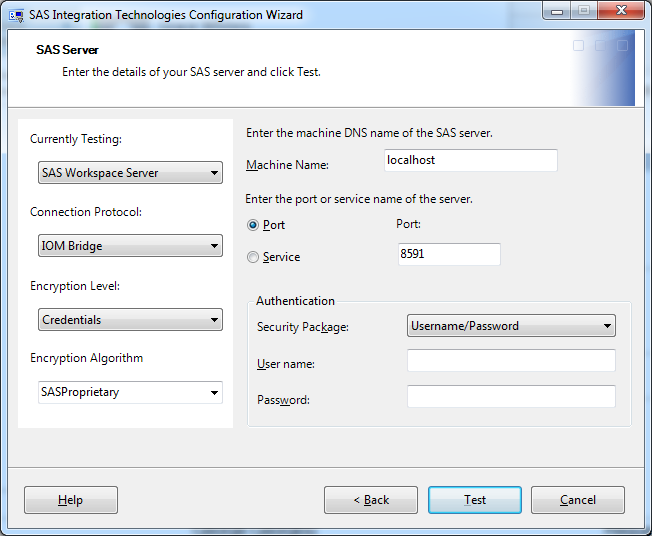
Task: Open the Currently Testing dropdown
Action: [x=130, y=173]
